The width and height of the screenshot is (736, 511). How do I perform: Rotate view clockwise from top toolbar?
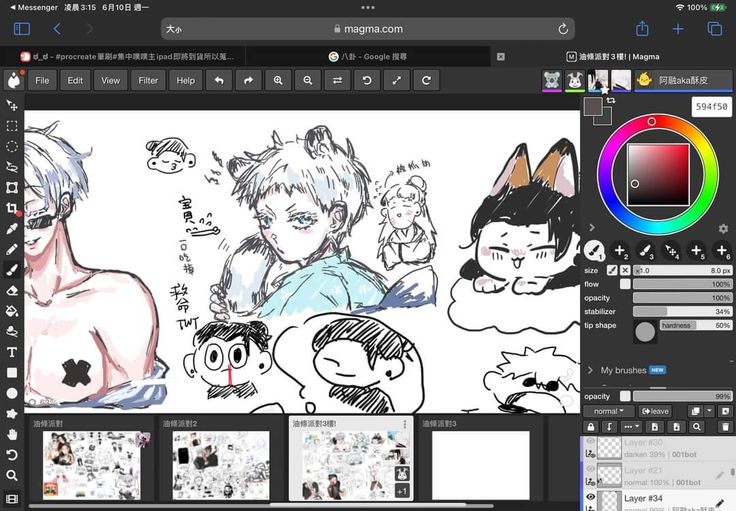coord(426,80)
